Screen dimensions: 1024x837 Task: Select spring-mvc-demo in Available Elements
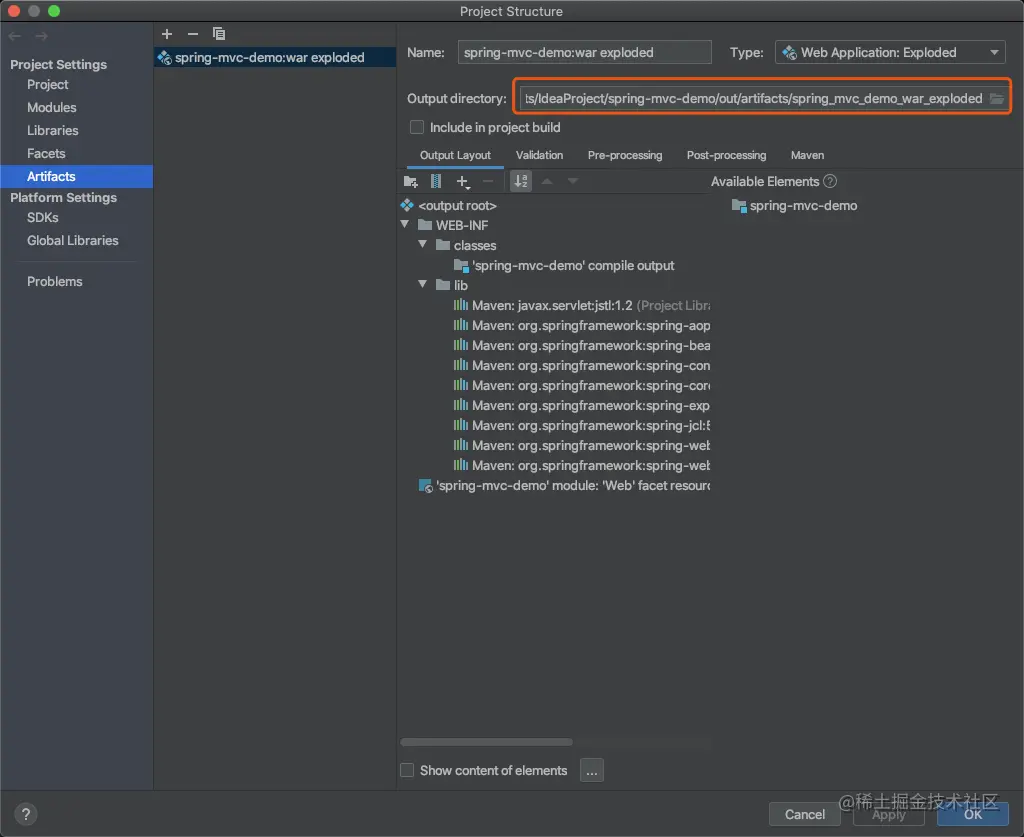pos(803,206)
